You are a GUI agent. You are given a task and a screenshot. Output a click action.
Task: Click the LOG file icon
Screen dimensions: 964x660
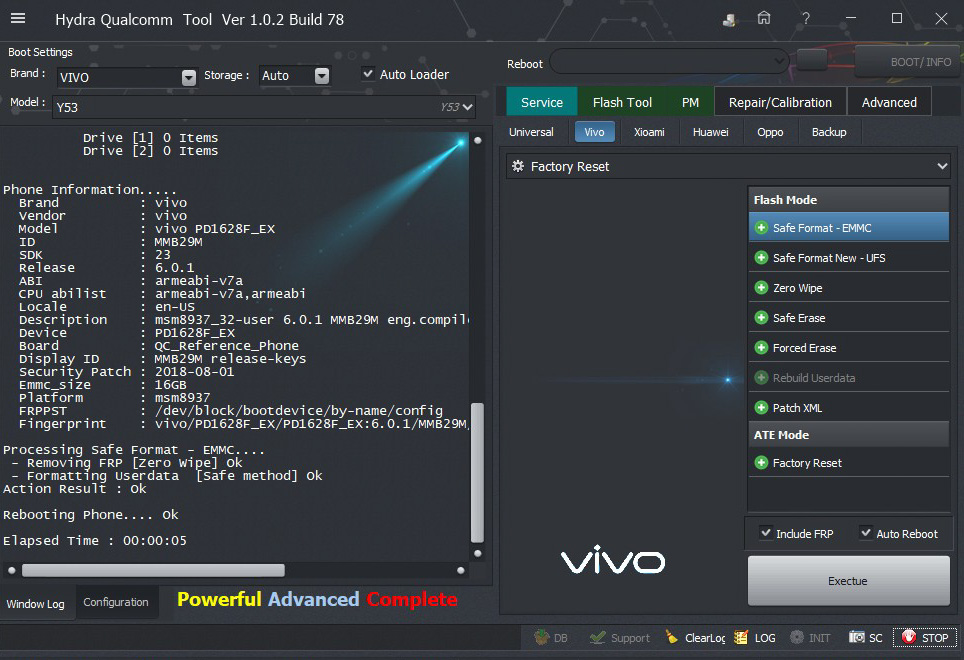[741, 637]
